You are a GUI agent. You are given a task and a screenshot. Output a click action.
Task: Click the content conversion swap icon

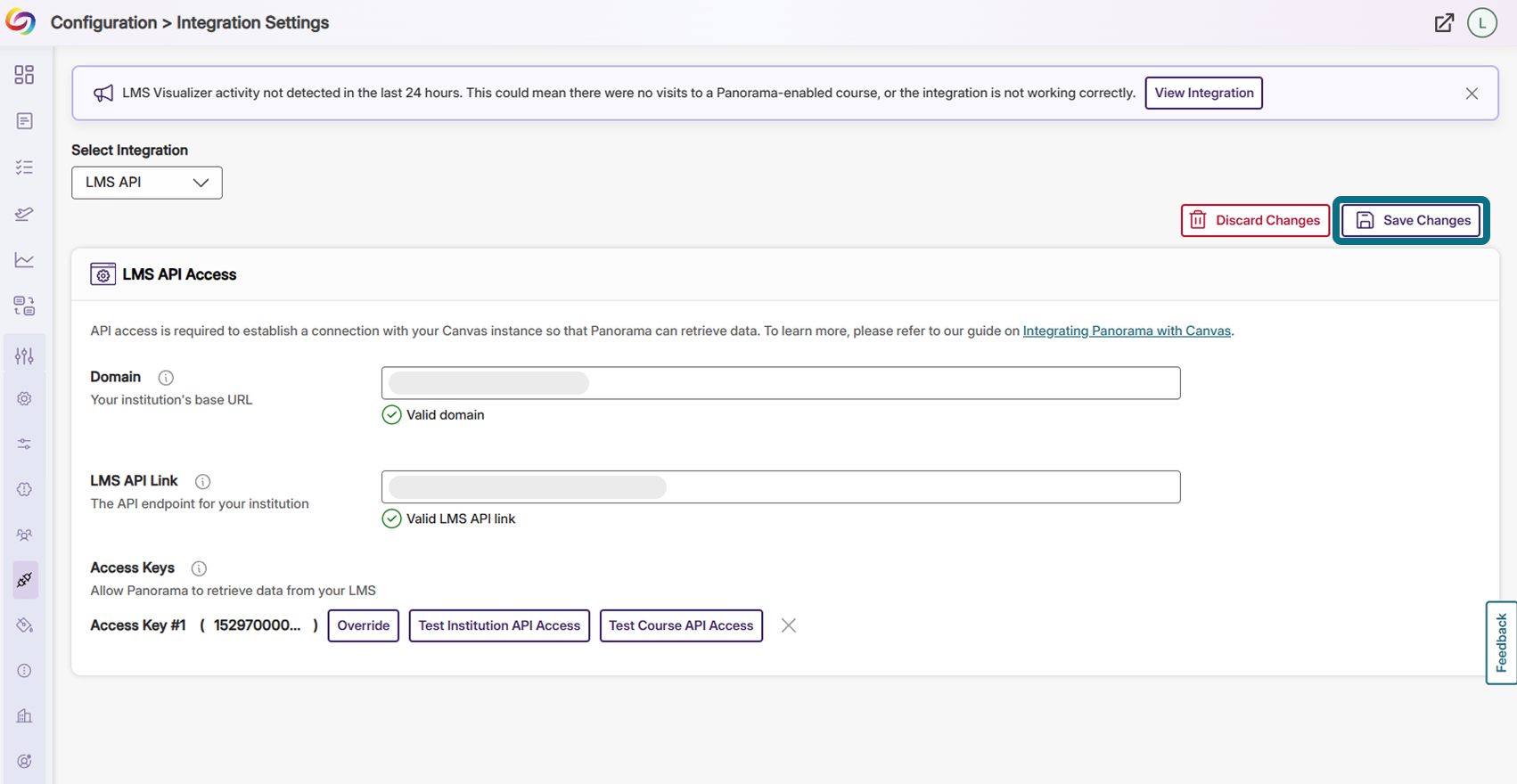24,306
